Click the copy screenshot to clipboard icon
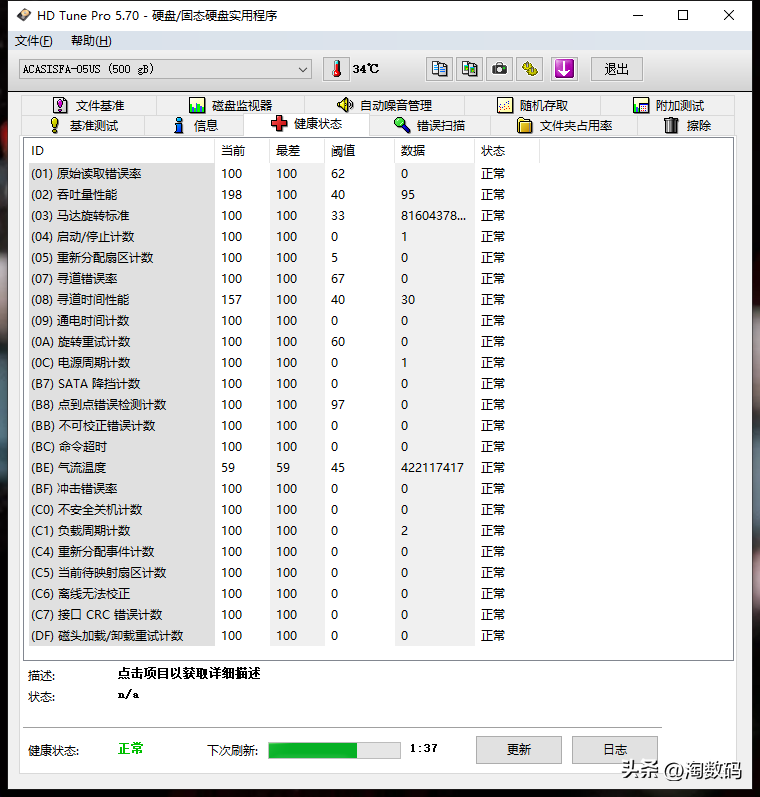 (x=469, y=69)
